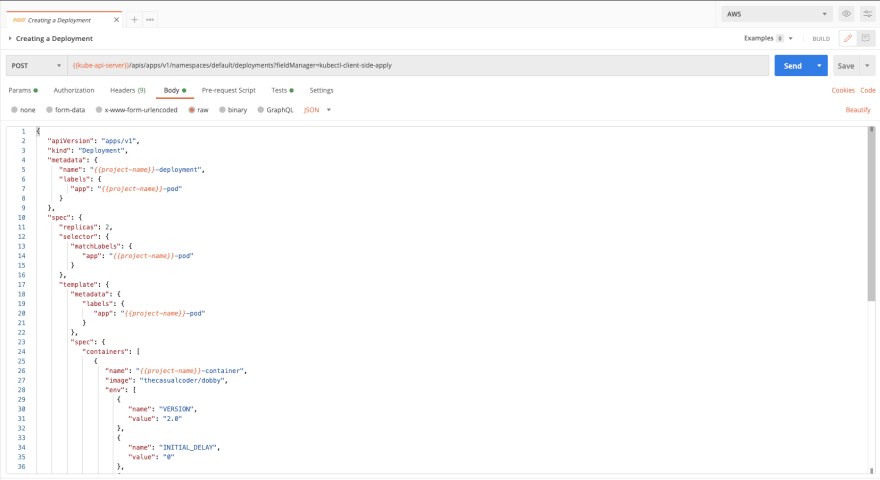880x480 pixels.
Task: Open the comments icon
Action: click(x=866, y=38)
